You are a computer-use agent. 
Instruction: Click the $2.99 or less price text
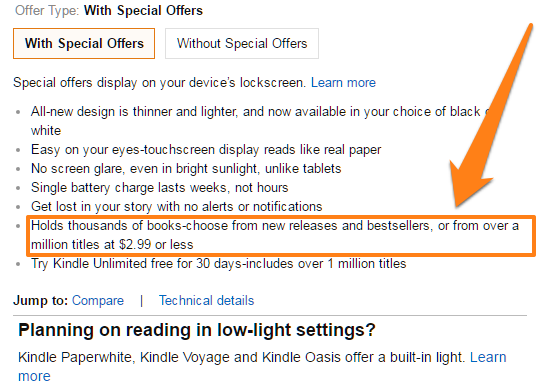pyautogui.click(x=156, y=244)
